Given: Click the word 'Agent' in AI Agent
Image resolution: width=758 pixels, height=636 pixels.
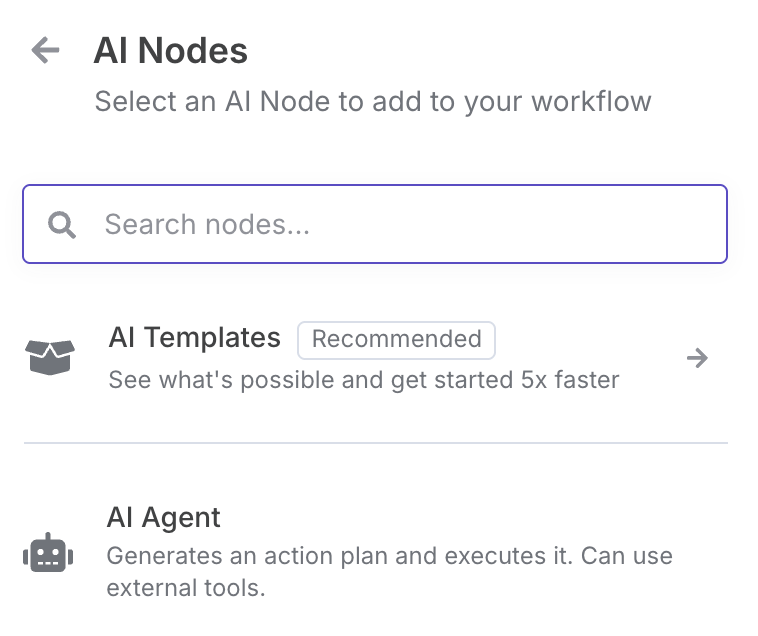Looking at the screenshot, I should [181, 518].
